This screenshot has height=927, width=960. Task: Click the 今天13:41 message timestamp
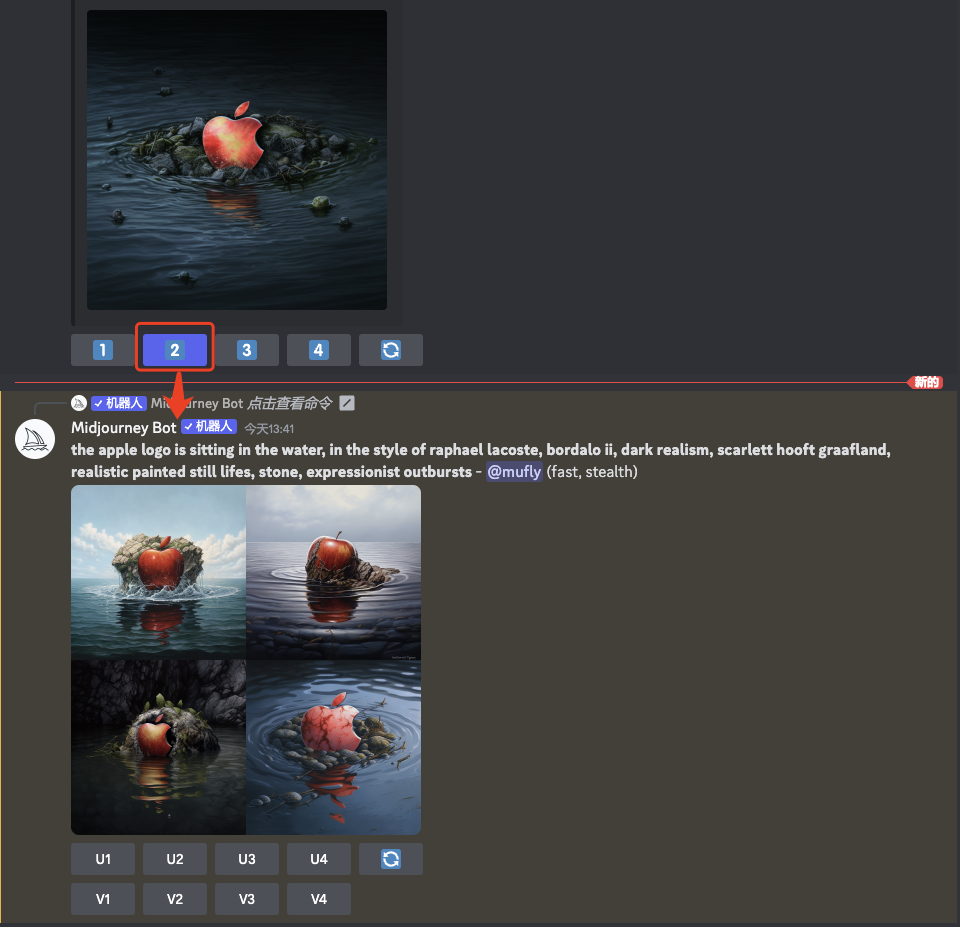click(269, 429)
